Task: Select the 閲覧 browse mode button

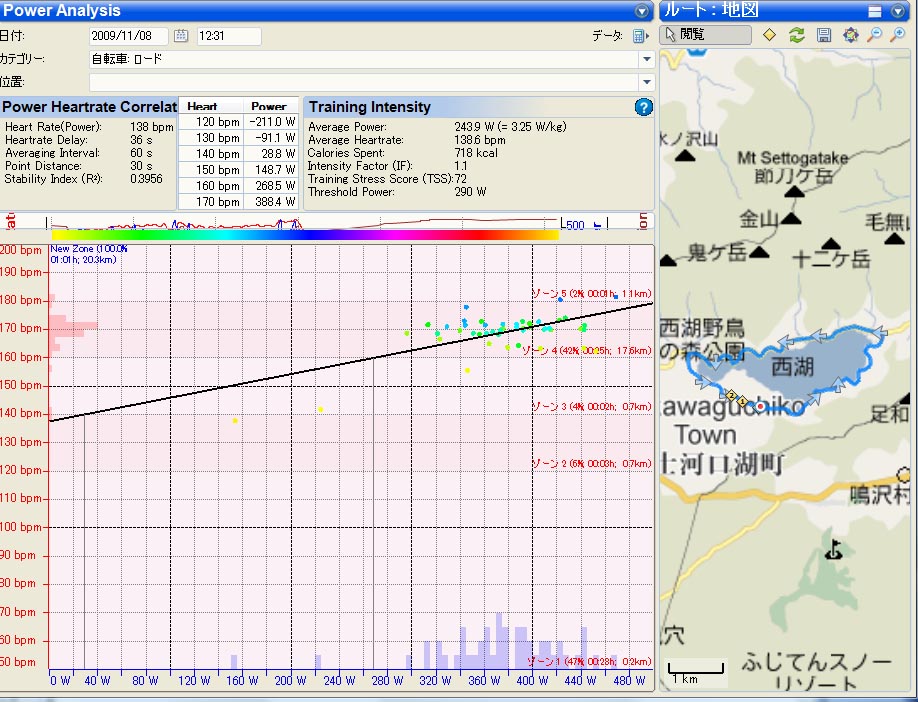Action: [x=706, y=35]
